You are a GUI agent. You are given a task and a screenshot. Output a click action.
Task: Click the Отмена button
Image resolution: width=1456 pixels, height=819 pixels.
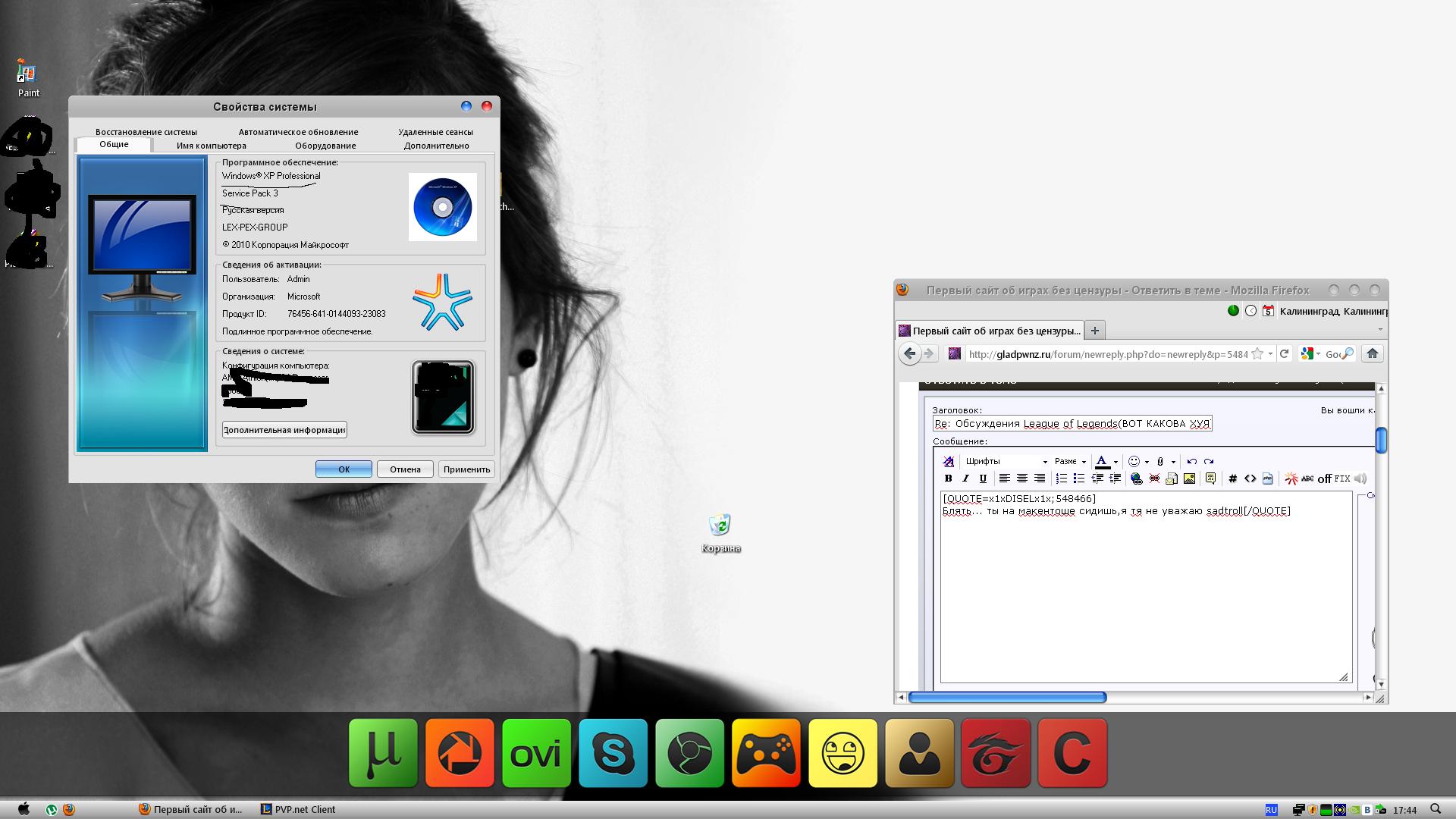pyautogui.click(x=405, y=469)
